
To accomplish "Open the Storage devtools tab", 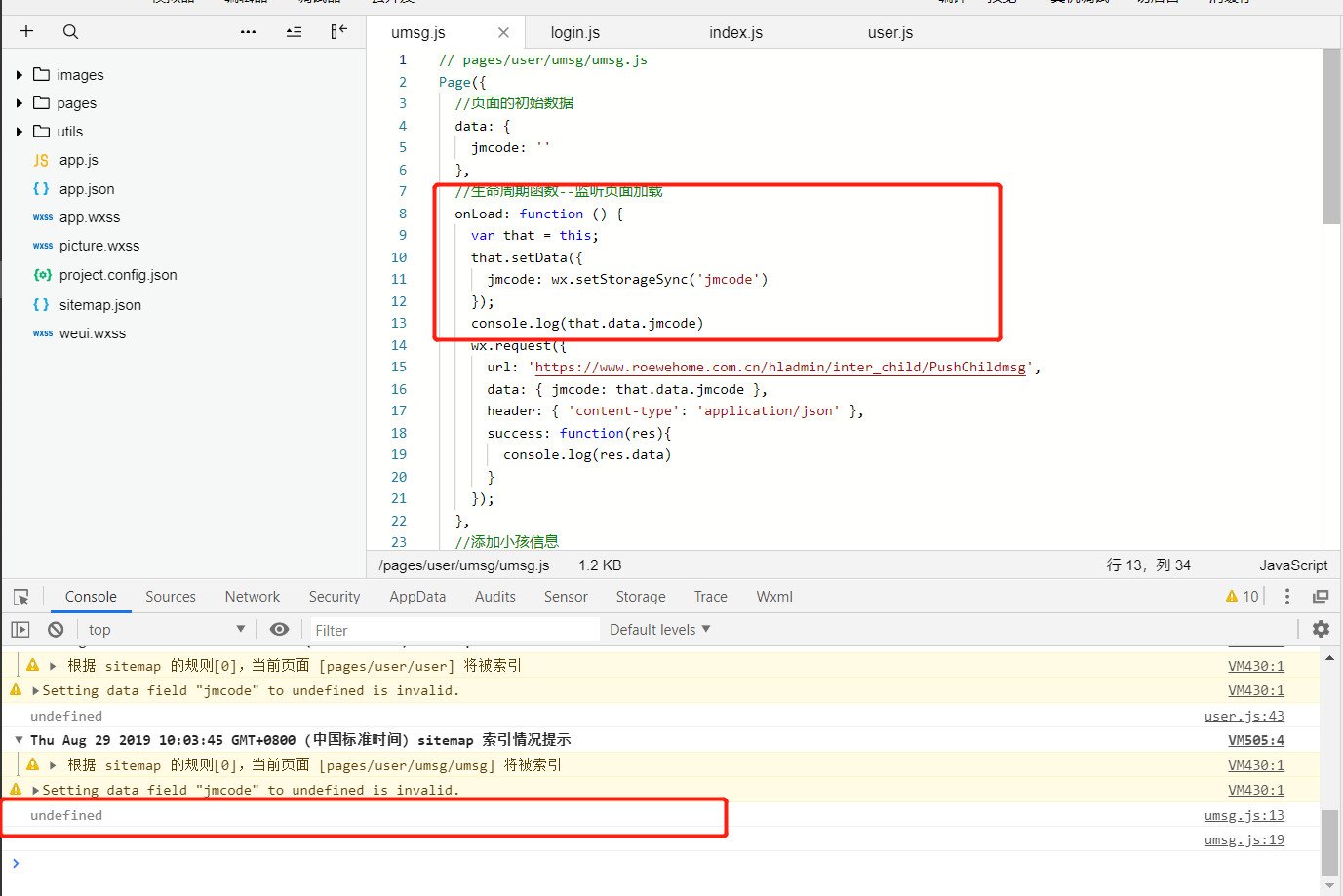I will pyautogui.click(x=641, y=597).
